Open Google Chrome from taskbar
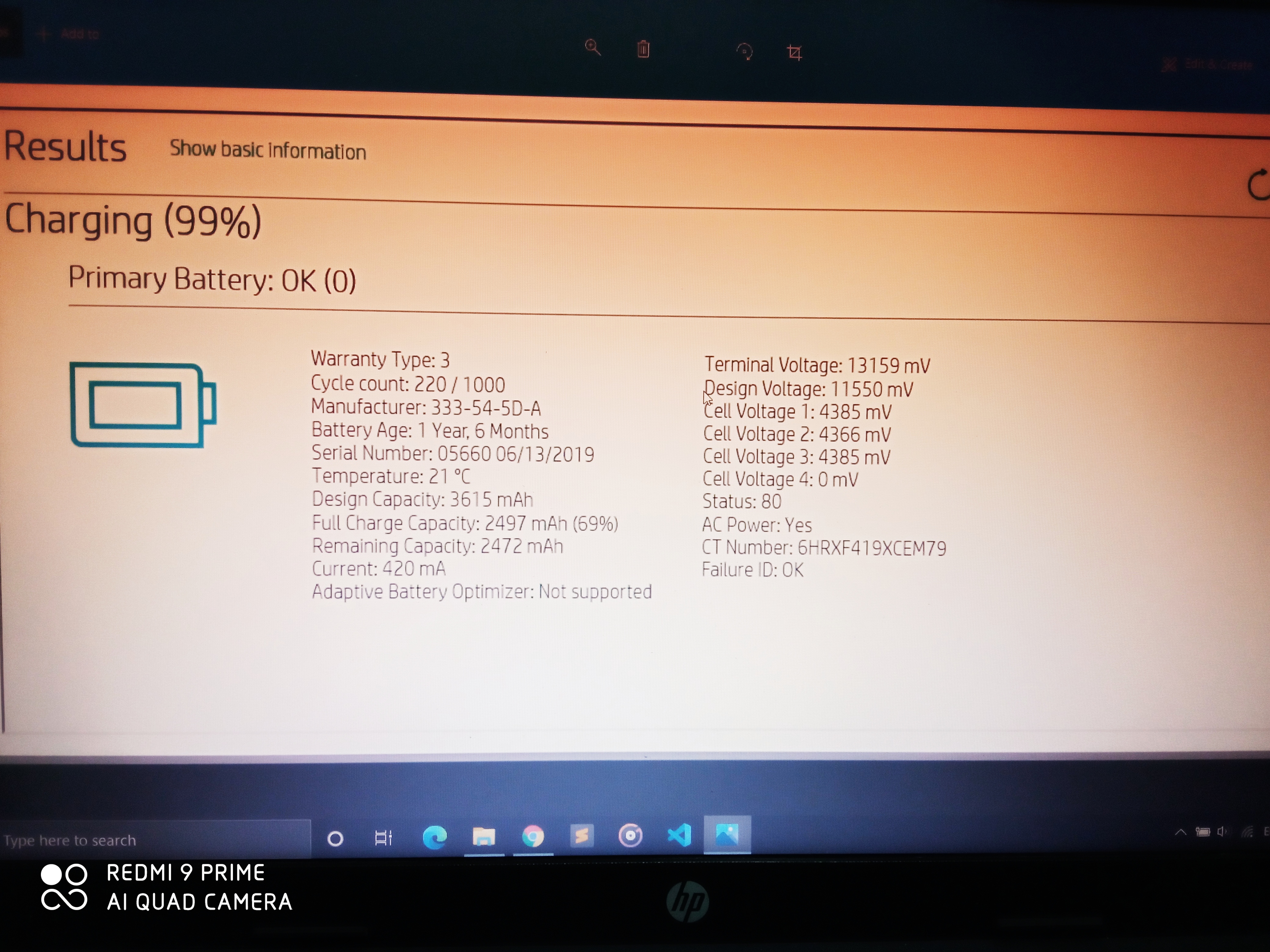The width and height of the screenshot is (1270, 952). click(533, 836)
